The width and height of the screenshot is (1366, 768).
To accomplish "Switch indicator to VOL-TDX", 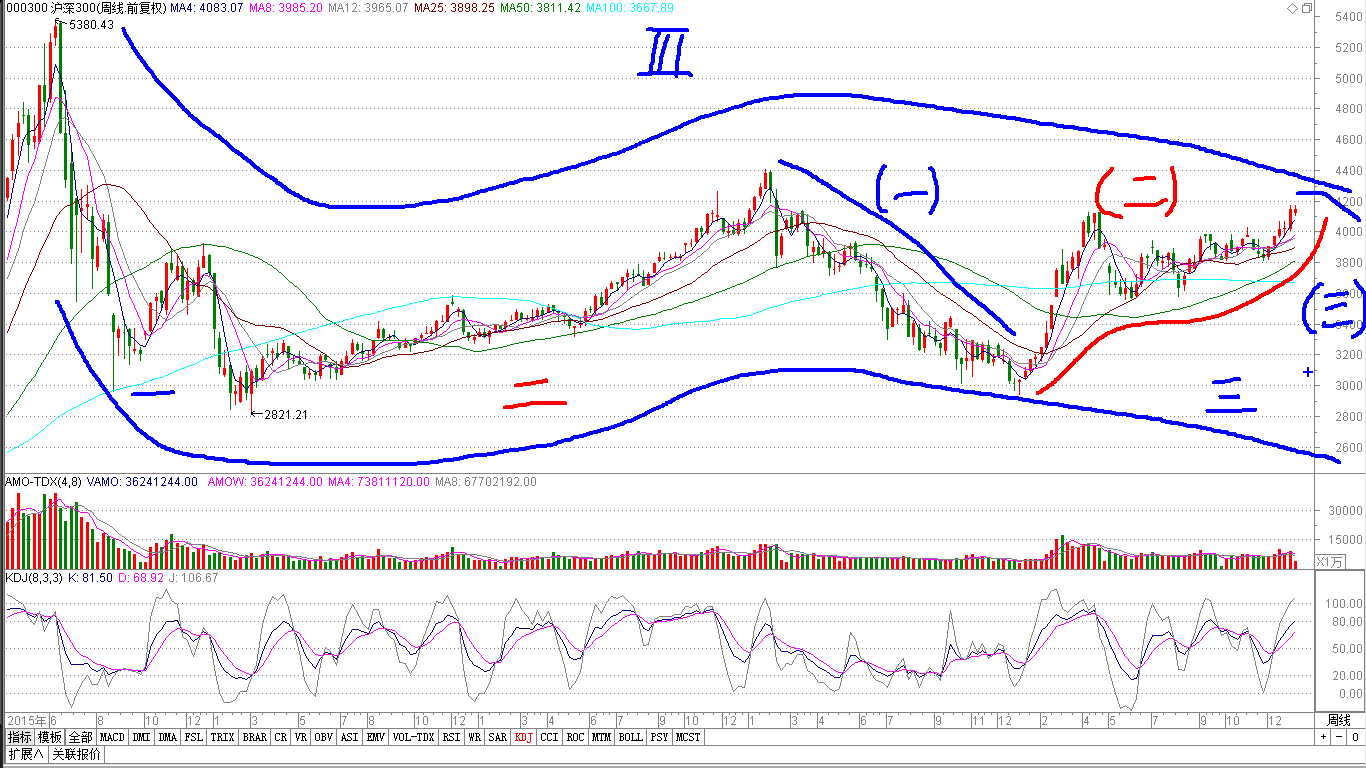I will 413,737.
